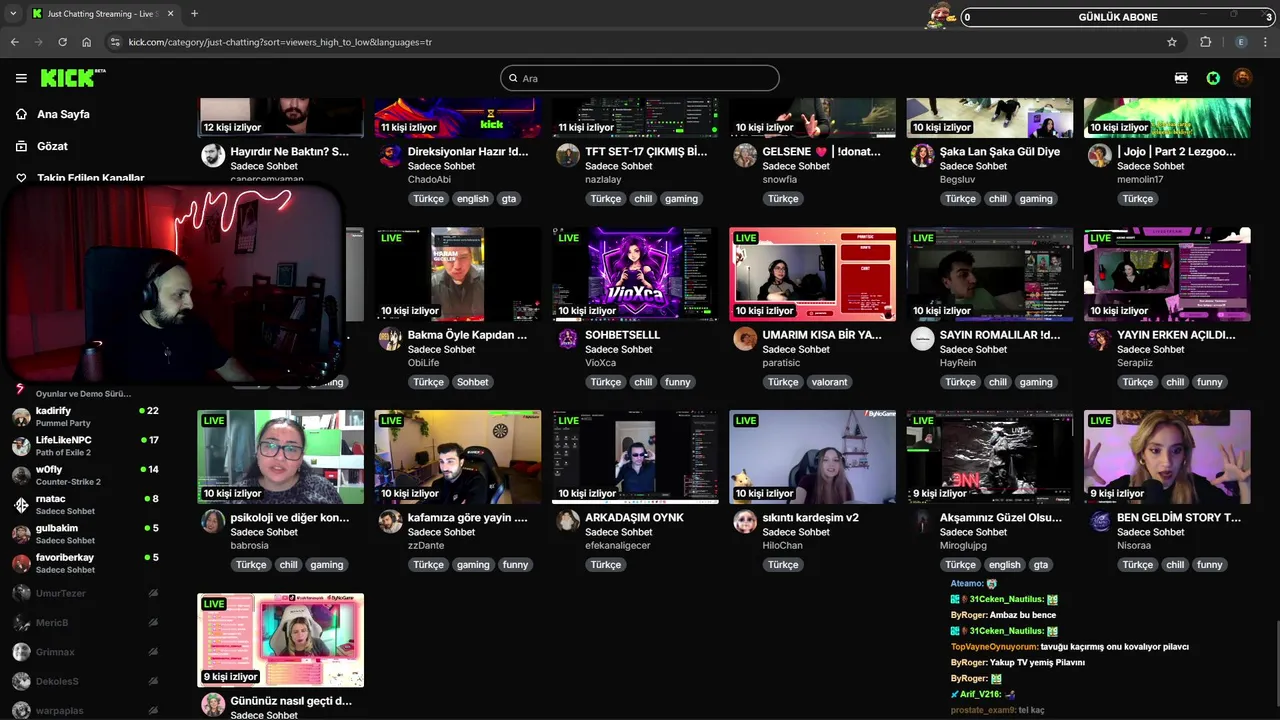Open stream title sıkıntı kardeşim v2
Viewport: 1280px width, 720px height.
(810, 518)
